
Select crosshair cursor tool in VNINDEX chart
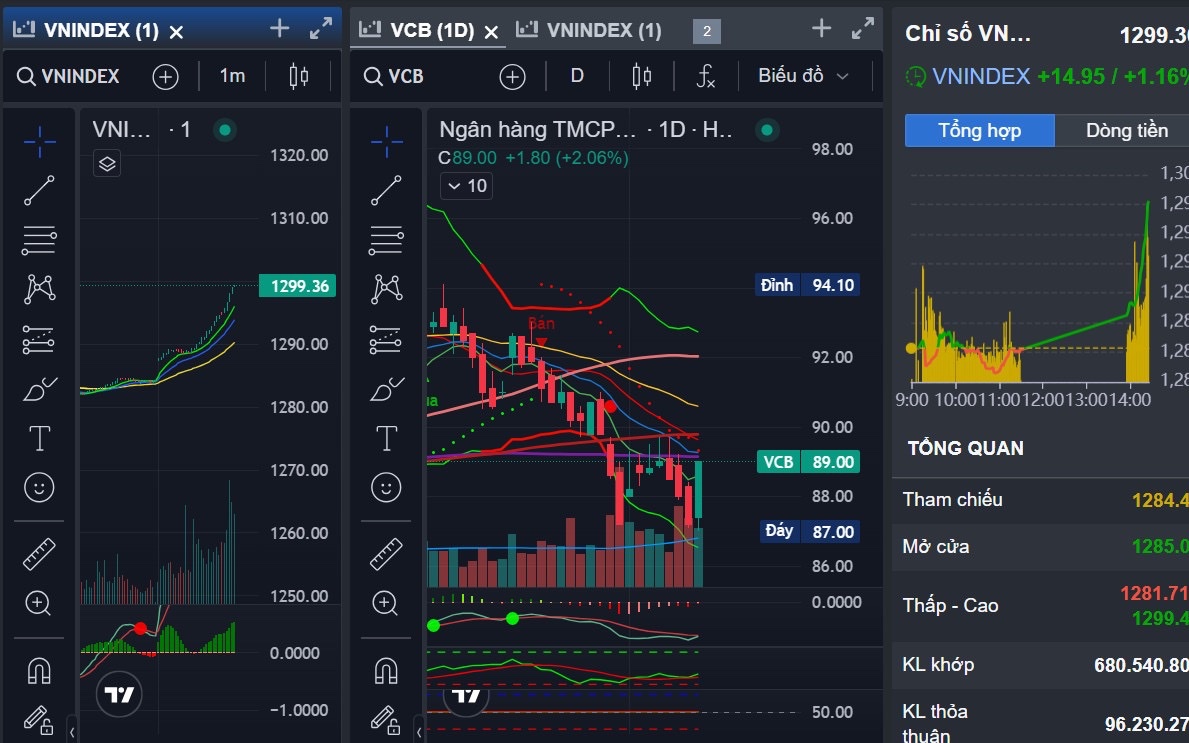coord(39,142)
